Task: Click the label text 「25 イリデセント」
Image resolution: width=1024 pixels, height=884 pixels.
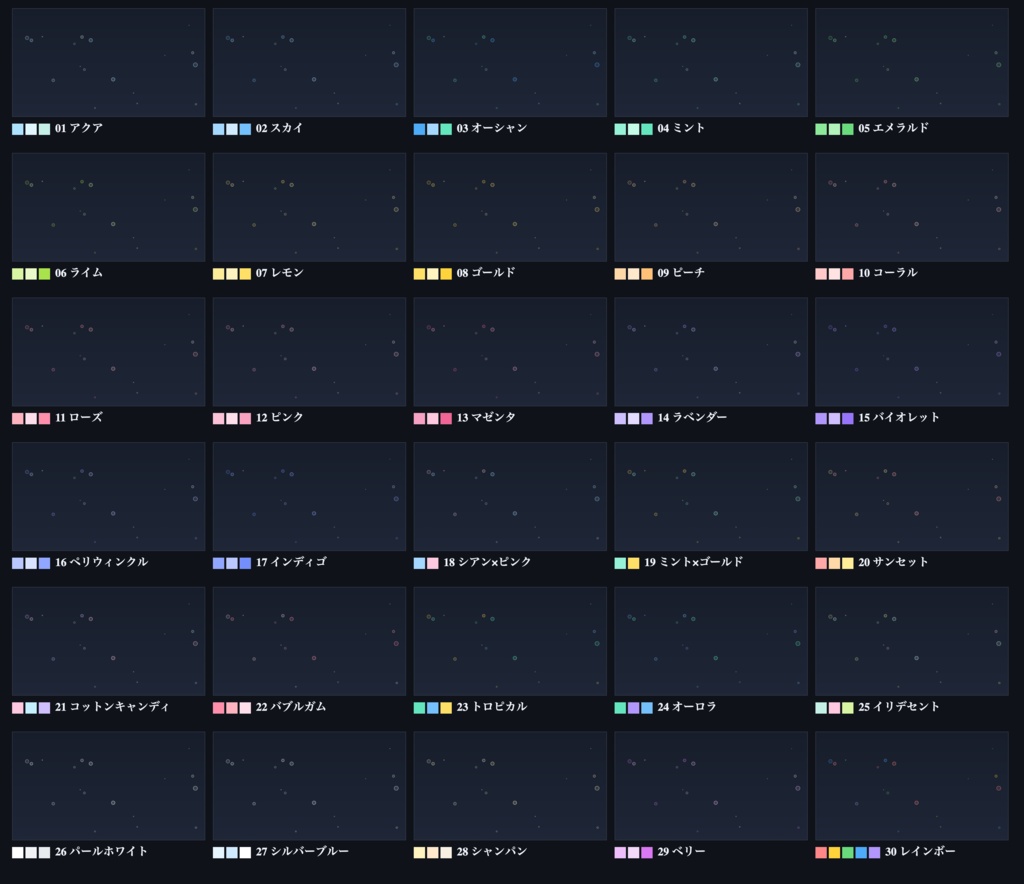Action: pos(899,706)
